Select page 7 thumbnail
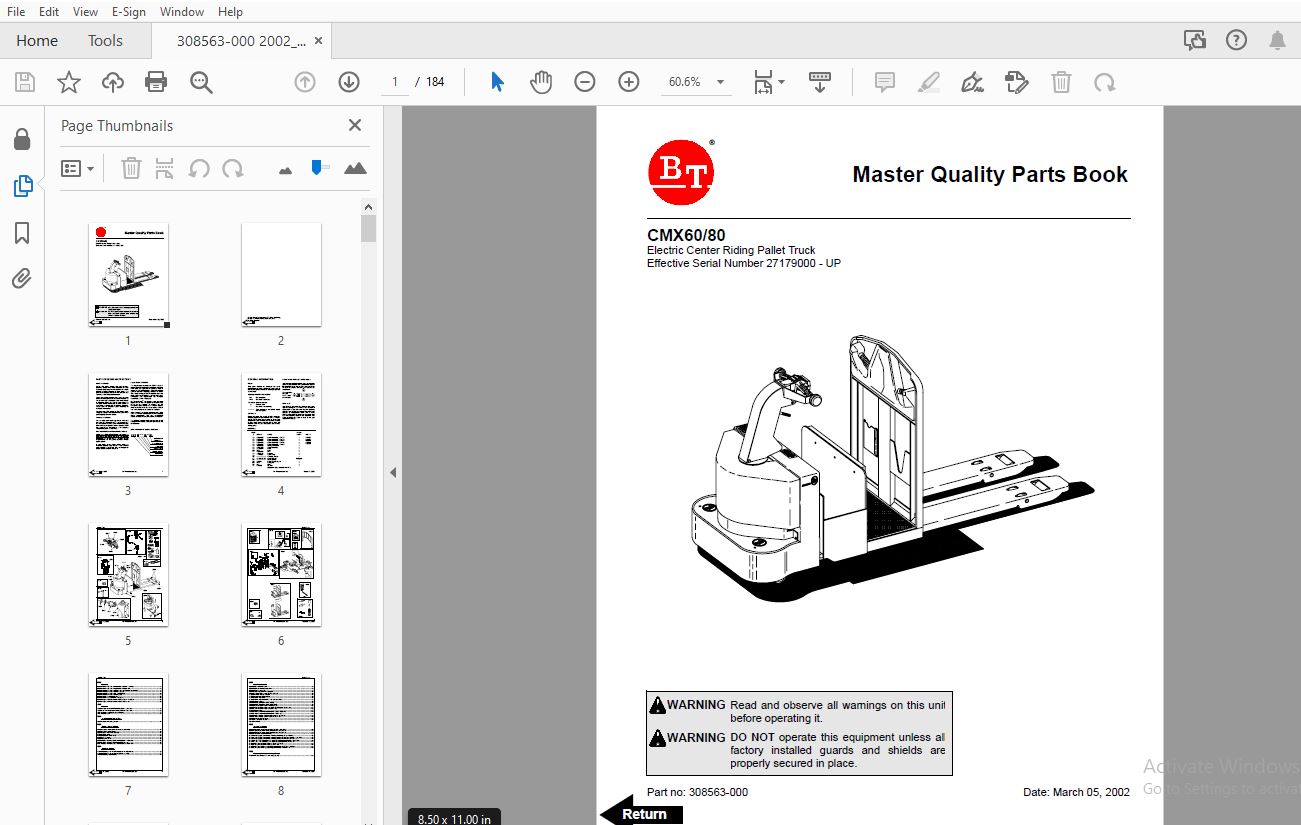 click(128, 725)
